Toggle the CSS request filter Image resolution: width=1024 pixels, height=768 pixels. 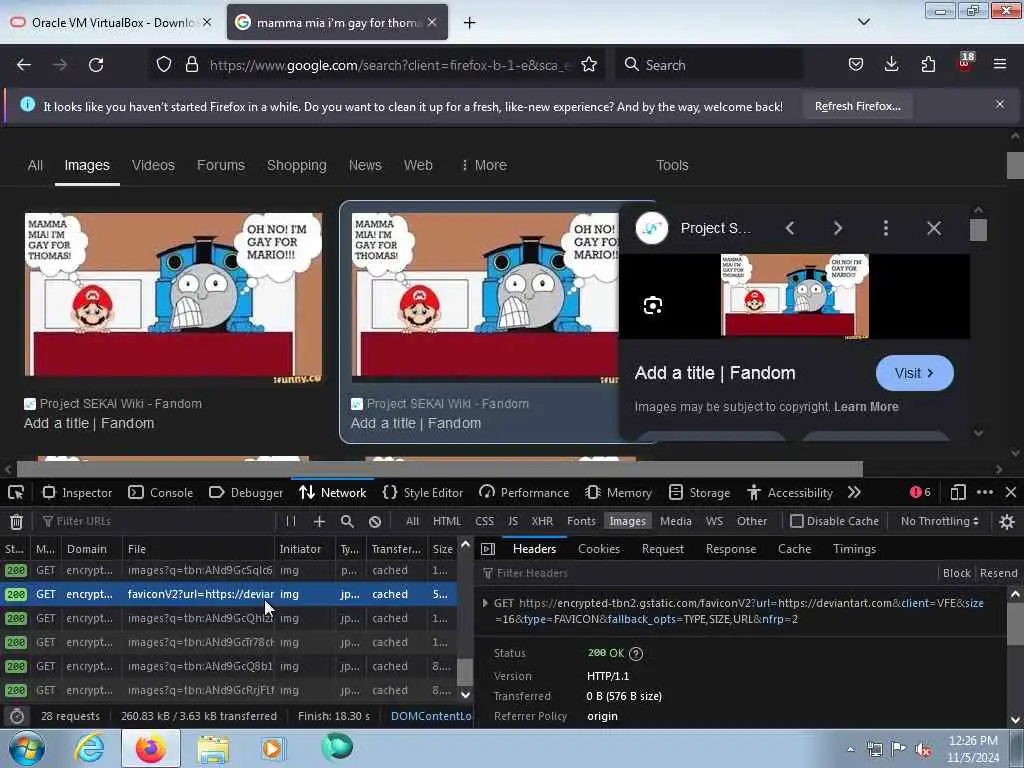(x=485, y=521)
